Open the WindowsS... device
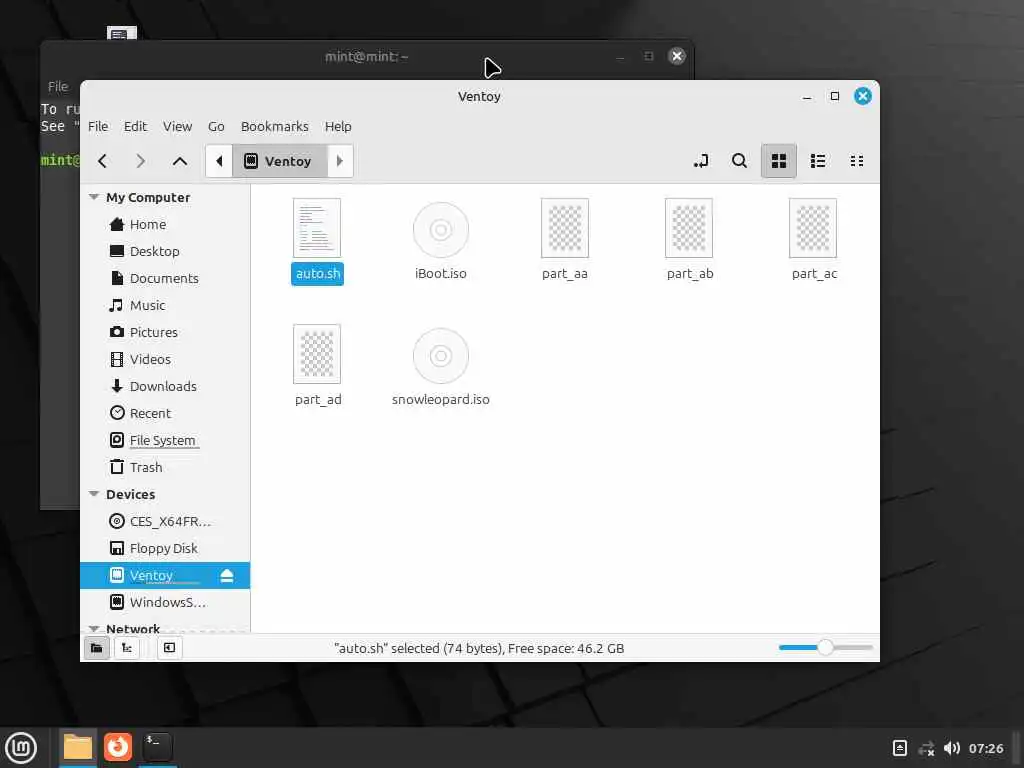1024x768 pixels. tap(167, 602)
